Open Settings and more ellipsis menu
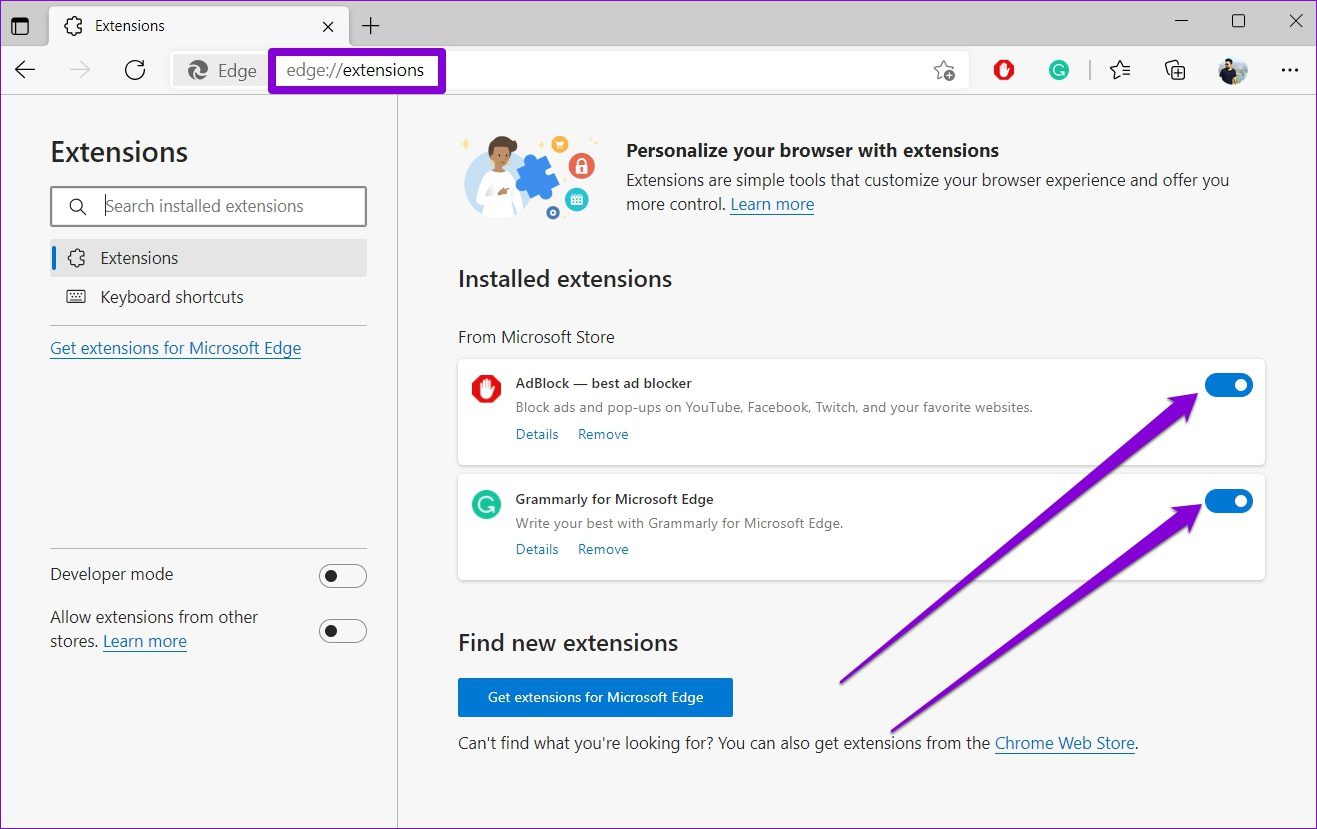 (1289, 70)
